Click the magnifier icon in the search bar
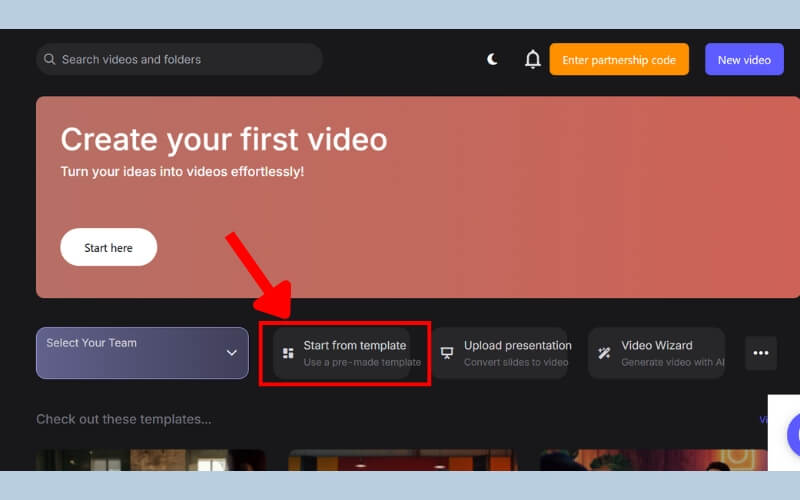This screenshot has width=800, height=500. (x=49, y=60)
